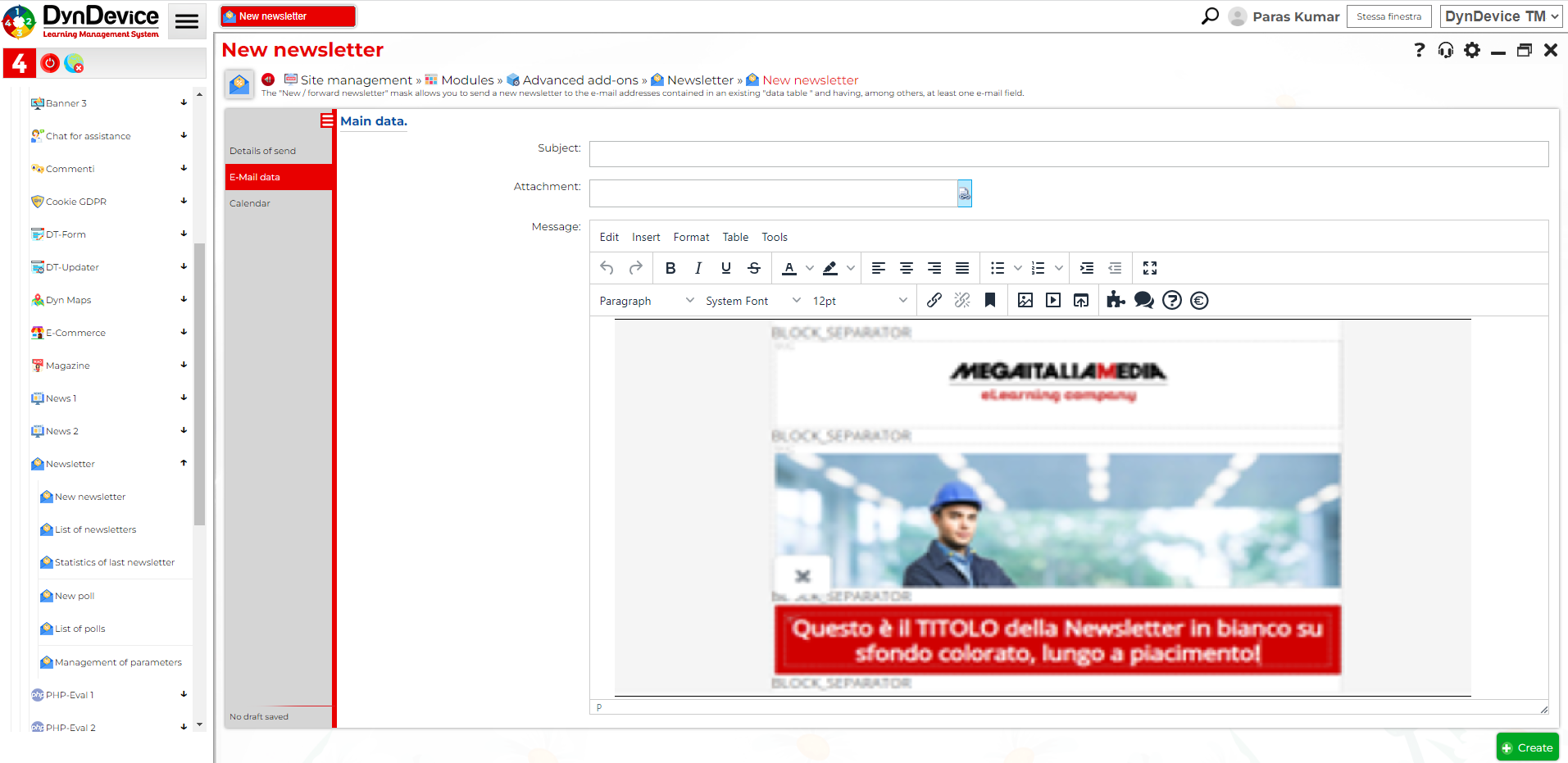The image size is (1568, 763).
Task: Open the Paragraph style dropdown
Action: point(646,301)
